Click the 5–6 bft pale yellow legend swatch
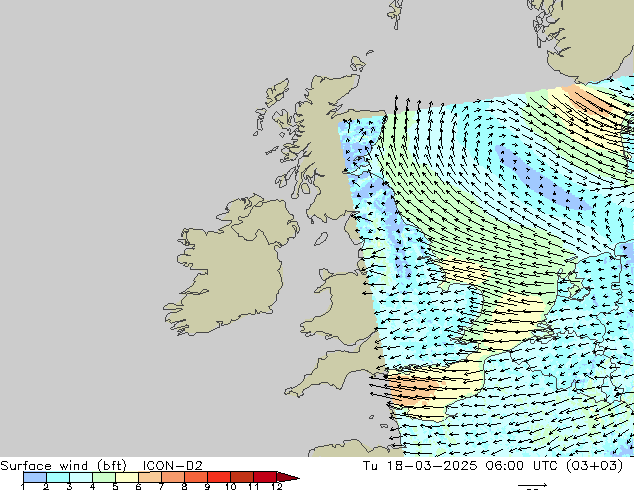634x490 pixels. 127,477
